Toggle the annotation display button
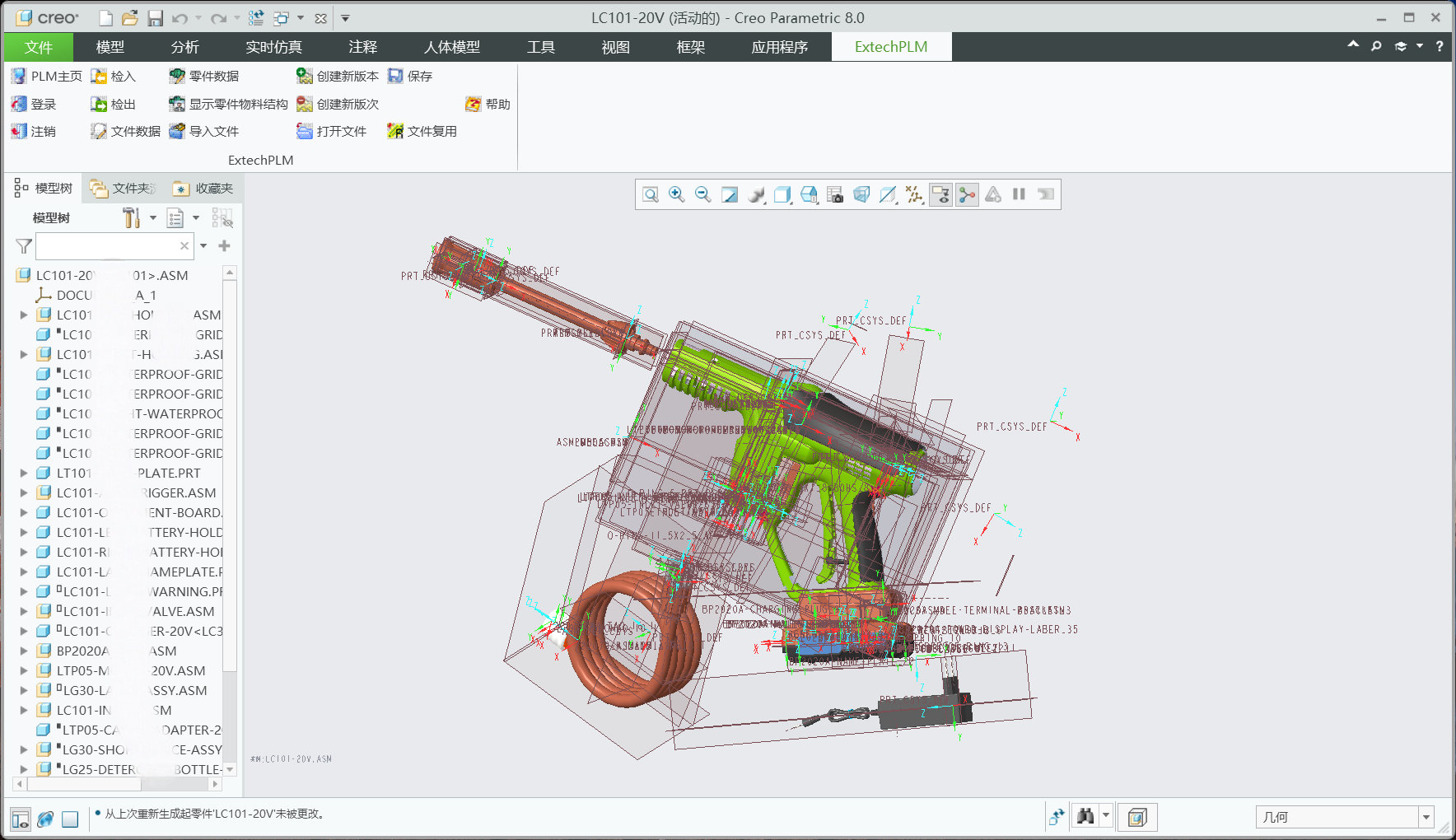 point(940,194)
